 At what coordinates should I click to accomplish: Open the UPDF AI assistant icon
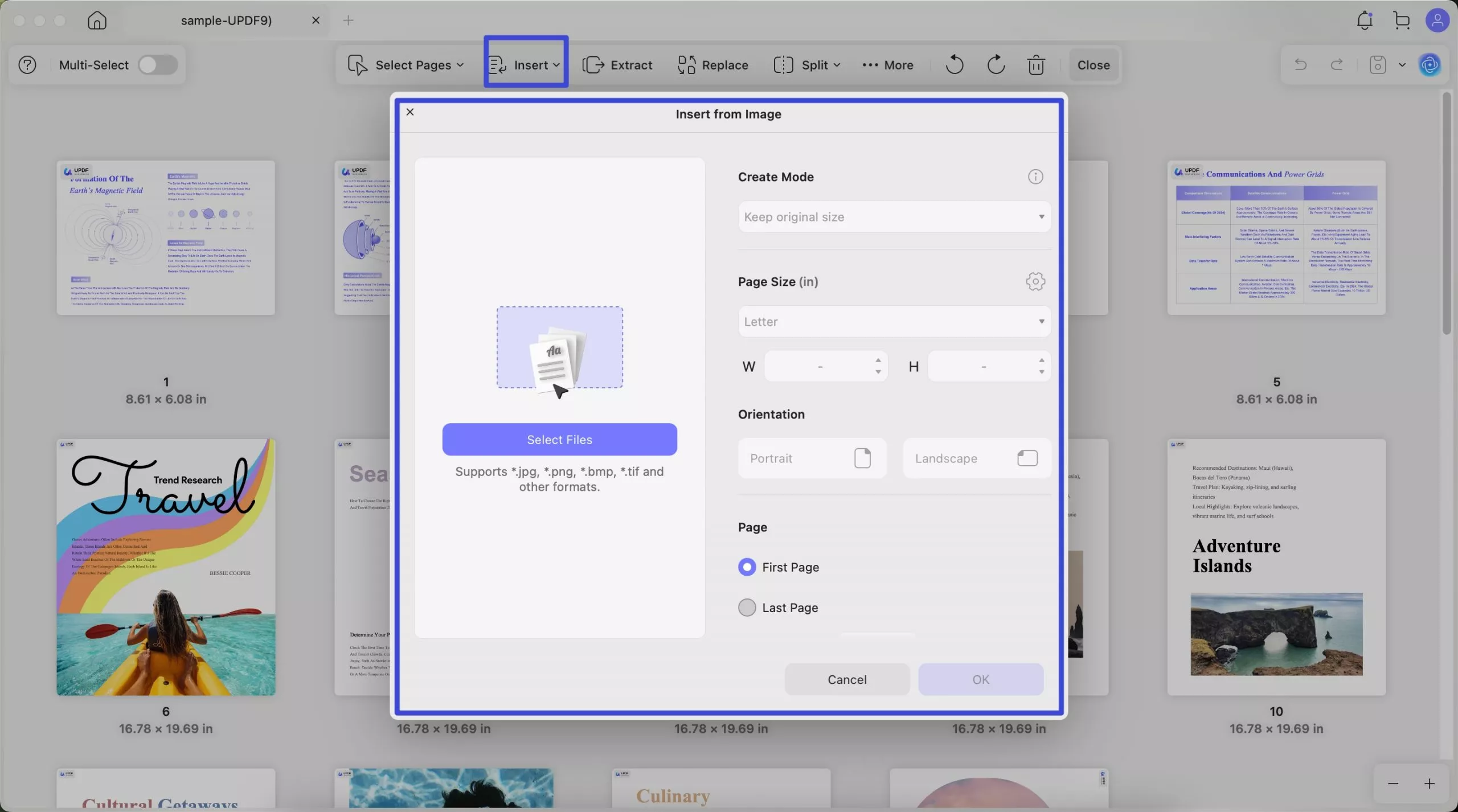click(1430, 65)
